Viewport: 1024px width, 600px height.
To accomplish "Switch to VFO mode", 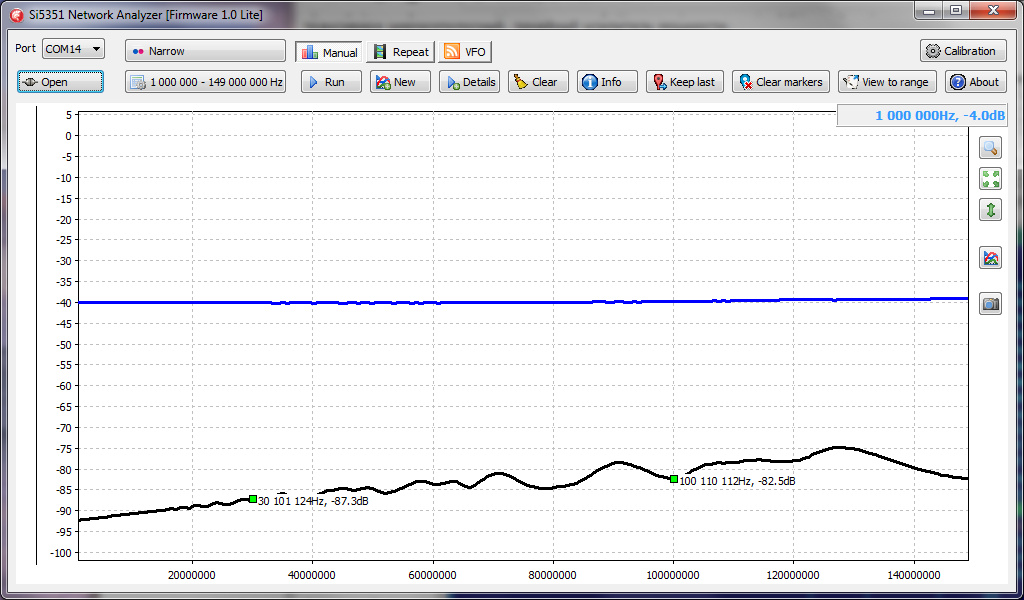I will pyautogui.click(x=465, y=52).
